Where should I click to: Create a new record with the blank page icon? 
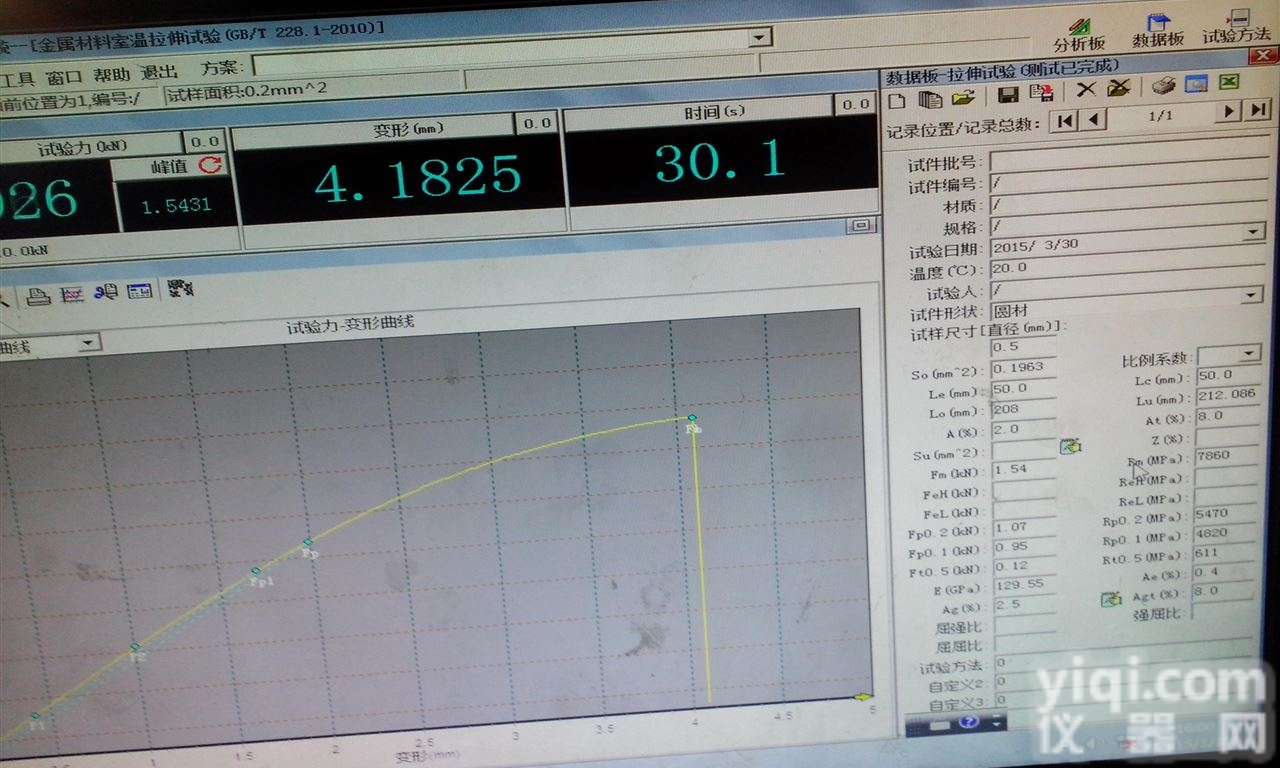tap(897, 100)
